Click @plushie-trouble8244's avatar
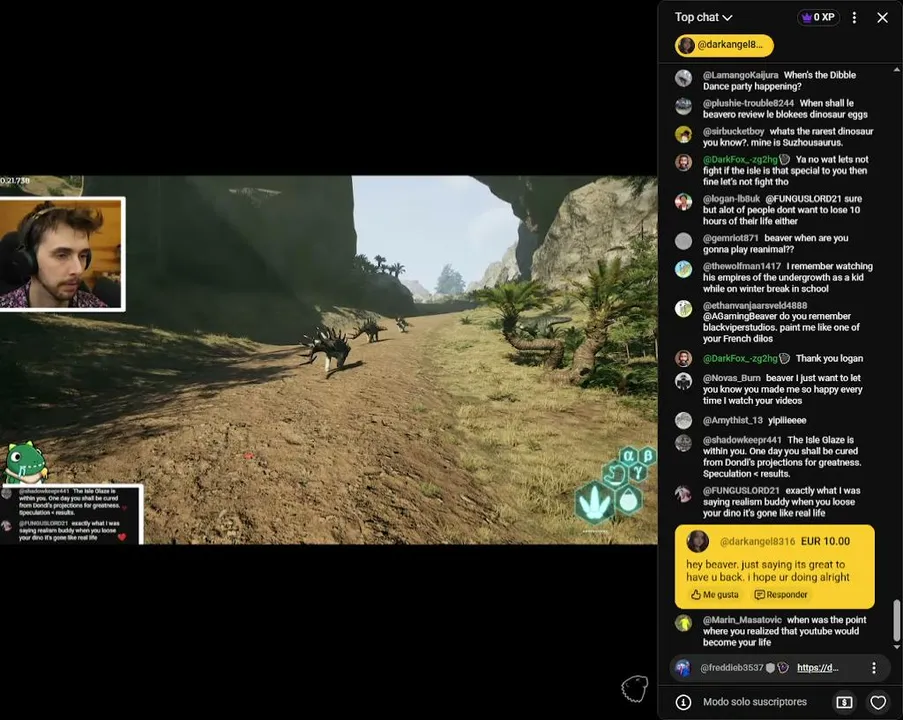 click(x=684, y=106)
